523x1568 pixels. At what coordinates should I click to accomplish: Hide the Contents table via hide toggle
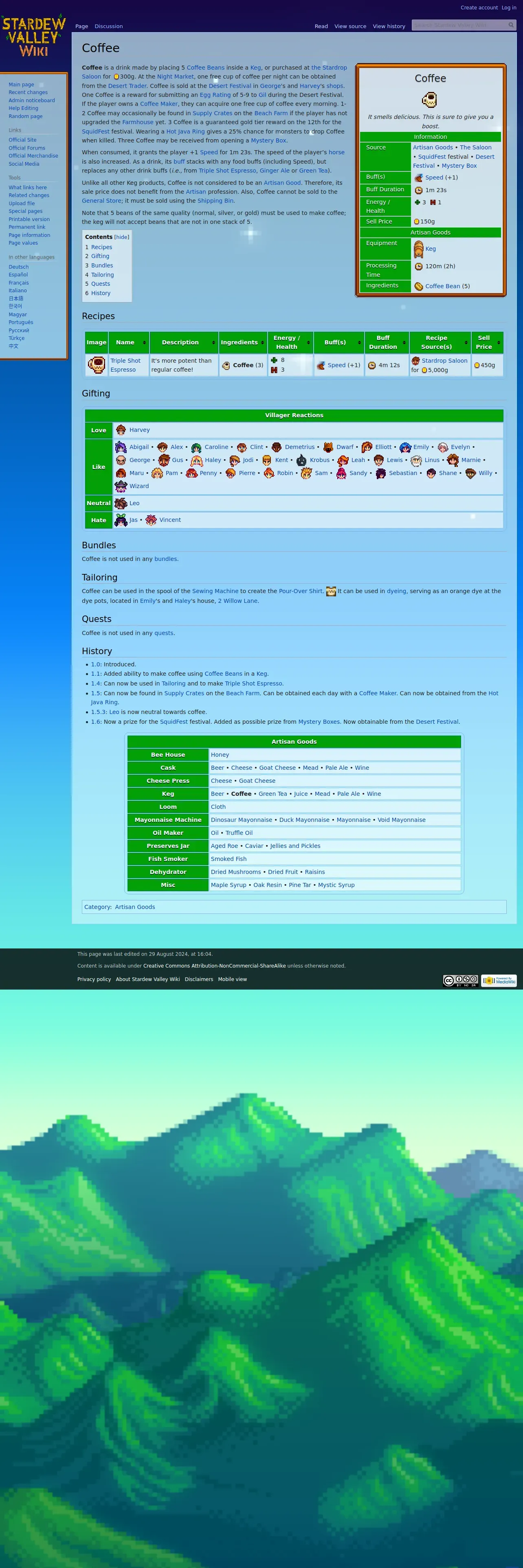[122, 237]
